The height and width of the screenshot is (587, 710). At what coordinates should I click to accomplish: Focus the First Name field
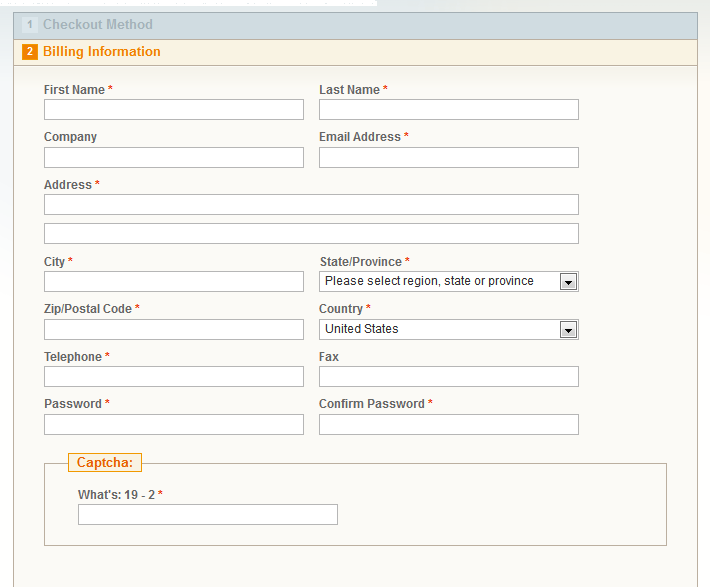pos(174,110)
